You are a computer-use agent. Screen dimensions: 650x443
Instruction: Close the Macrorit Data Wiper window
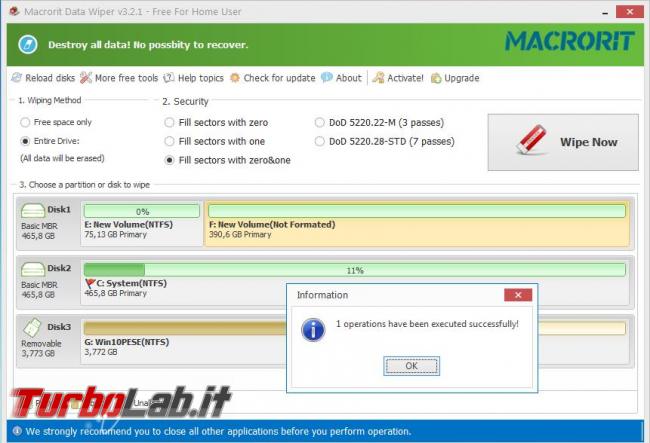click(630, 12)
